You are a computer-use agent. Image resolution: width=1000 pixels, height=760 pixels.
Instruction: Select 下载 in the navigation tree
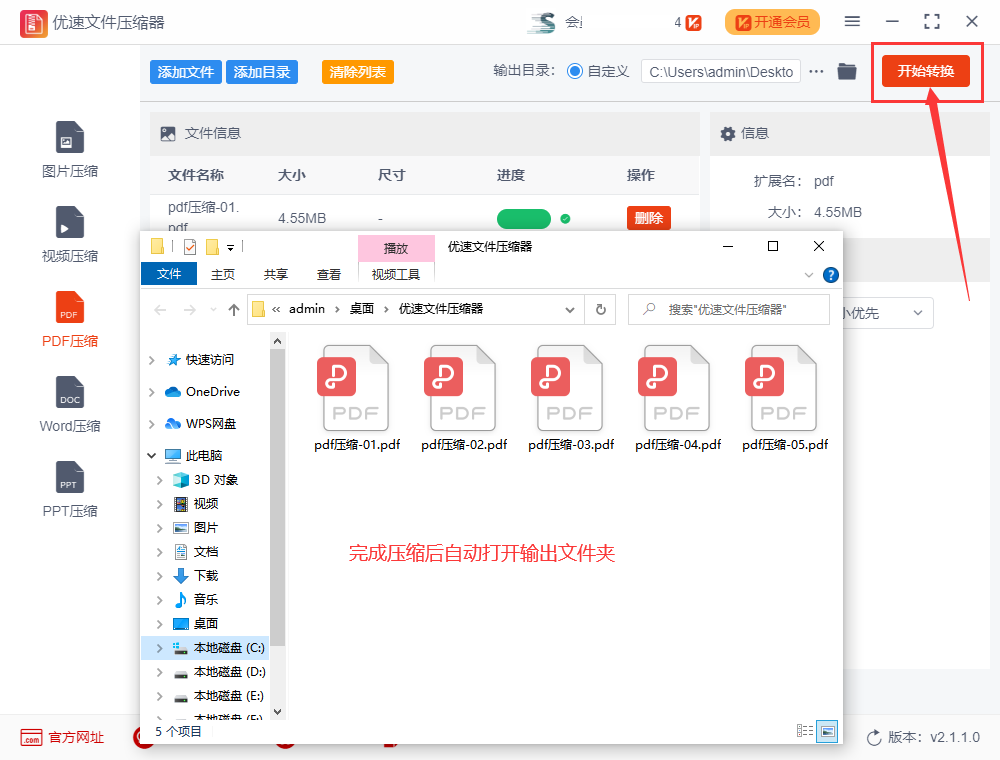tap(205, 576)
